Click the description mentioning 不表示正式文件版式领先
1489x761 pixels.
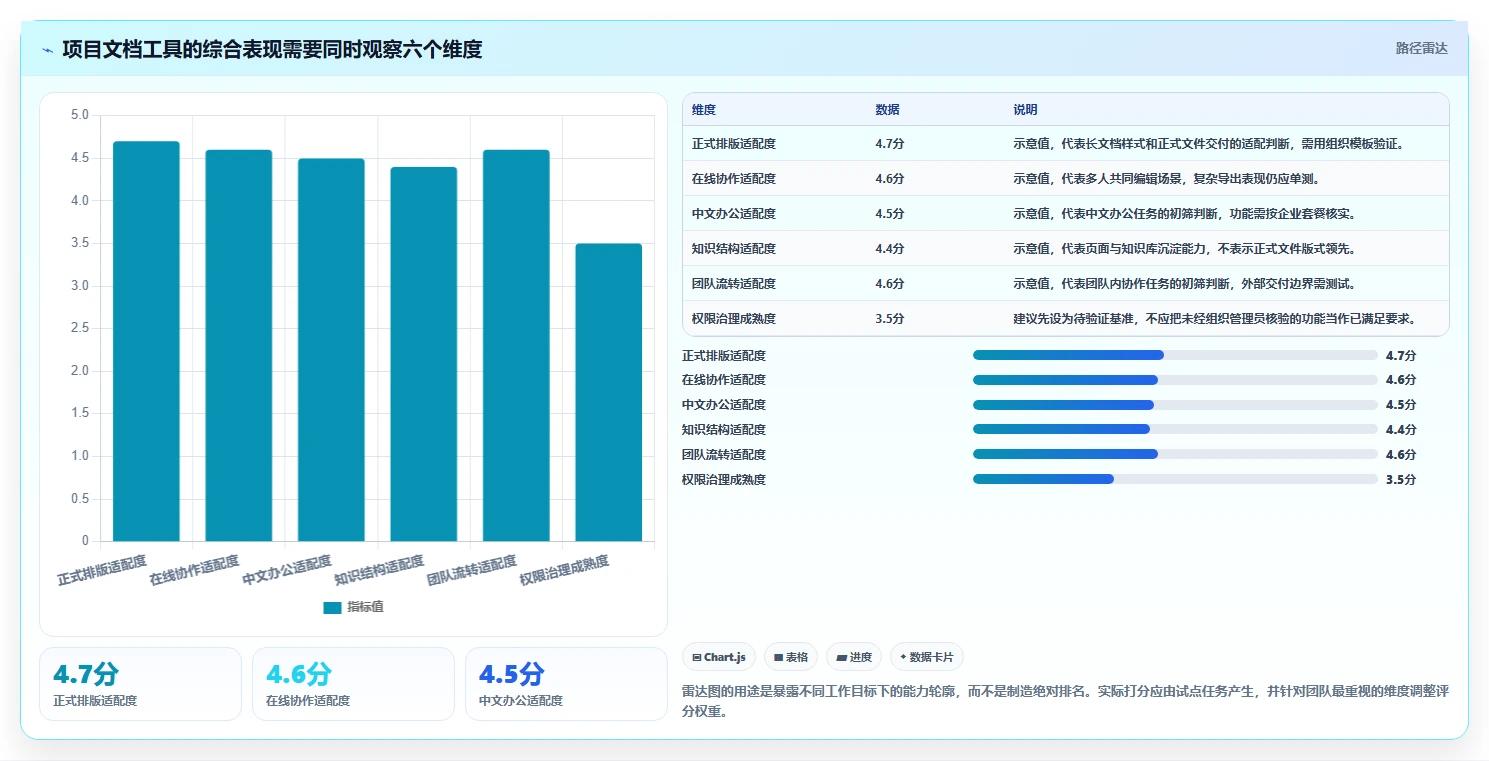click(1184, 249)
